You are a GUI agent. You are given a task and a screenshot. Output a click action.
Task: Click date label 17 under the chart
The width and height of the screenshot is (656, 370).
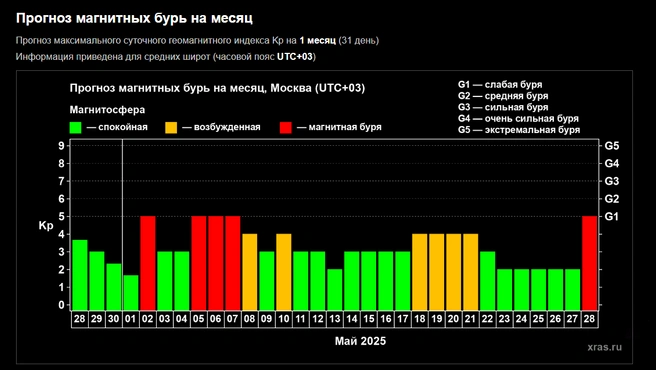point(403,319)
